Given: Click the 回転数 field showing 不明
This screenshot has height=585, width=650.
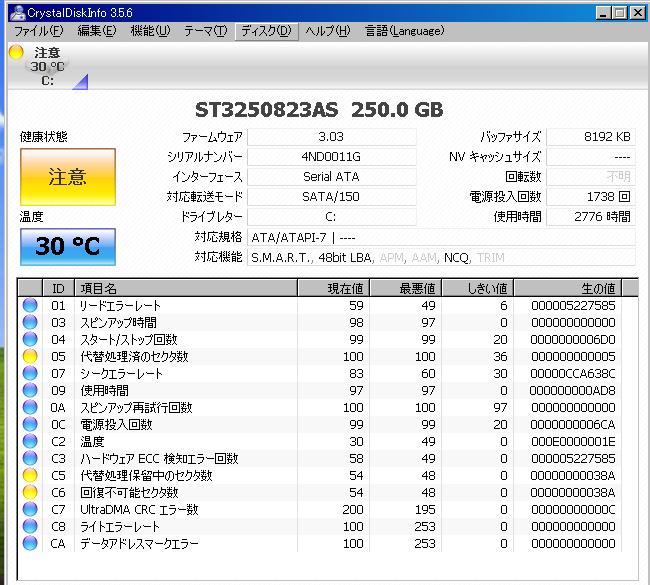Looking at the screenshot, I should tap(591, 177).
